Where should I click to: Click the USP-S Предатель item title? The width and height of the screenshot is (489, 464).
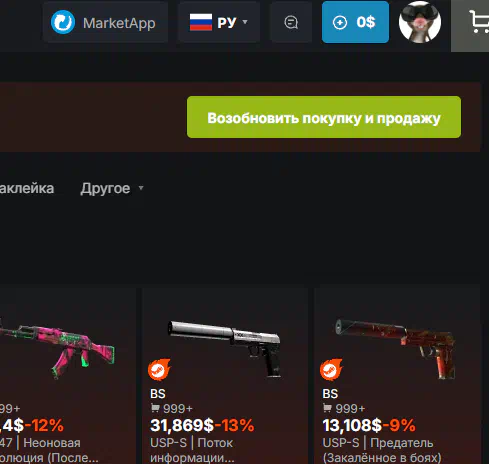(382, 450)
